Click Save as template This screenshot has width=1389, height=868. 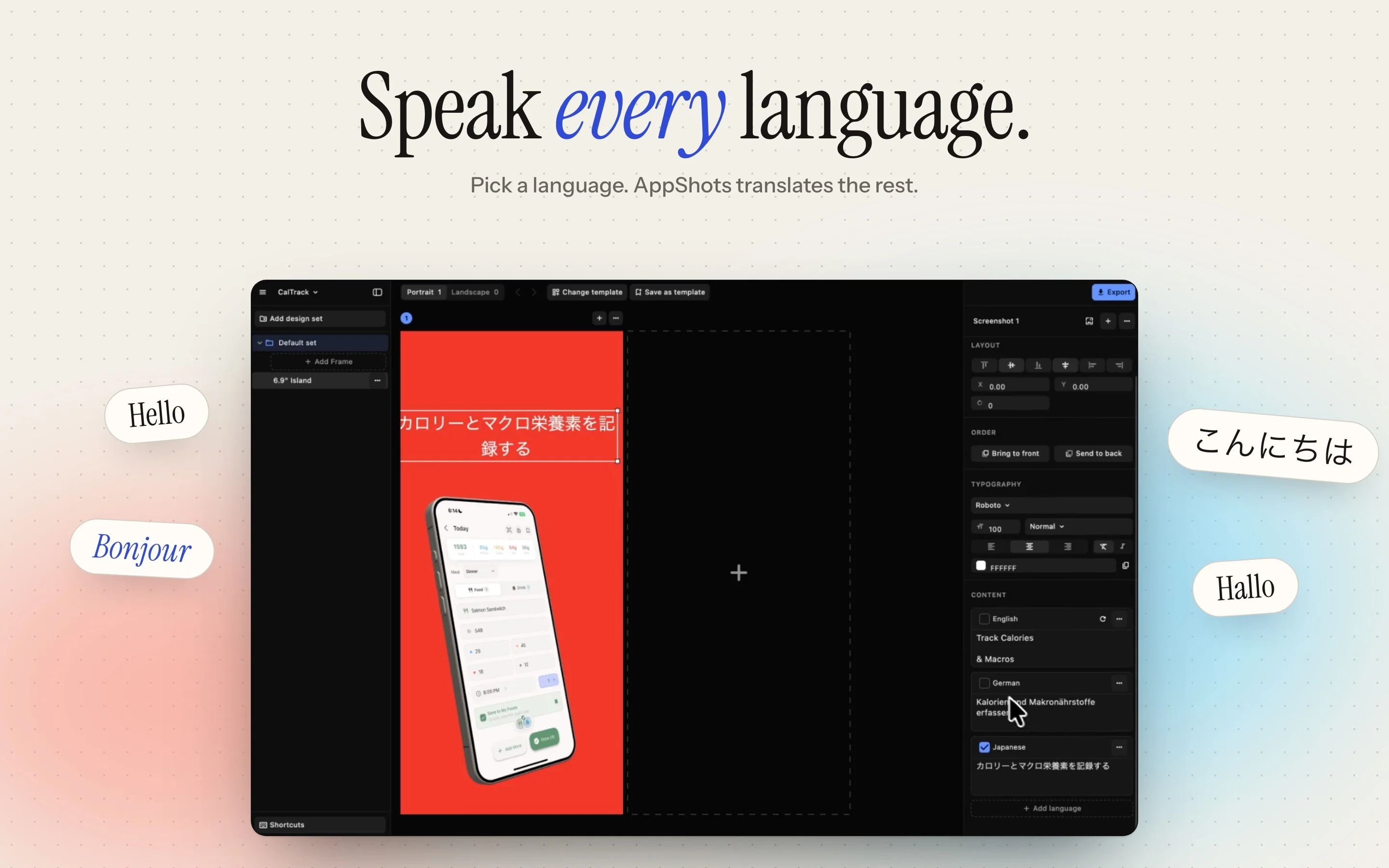click(x=670, y=292)
